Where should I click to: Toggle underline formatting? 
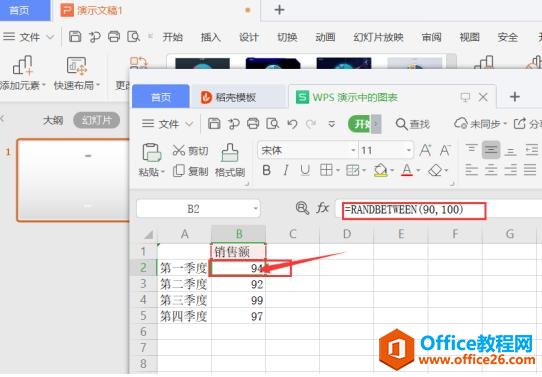(x=305, y=170)
